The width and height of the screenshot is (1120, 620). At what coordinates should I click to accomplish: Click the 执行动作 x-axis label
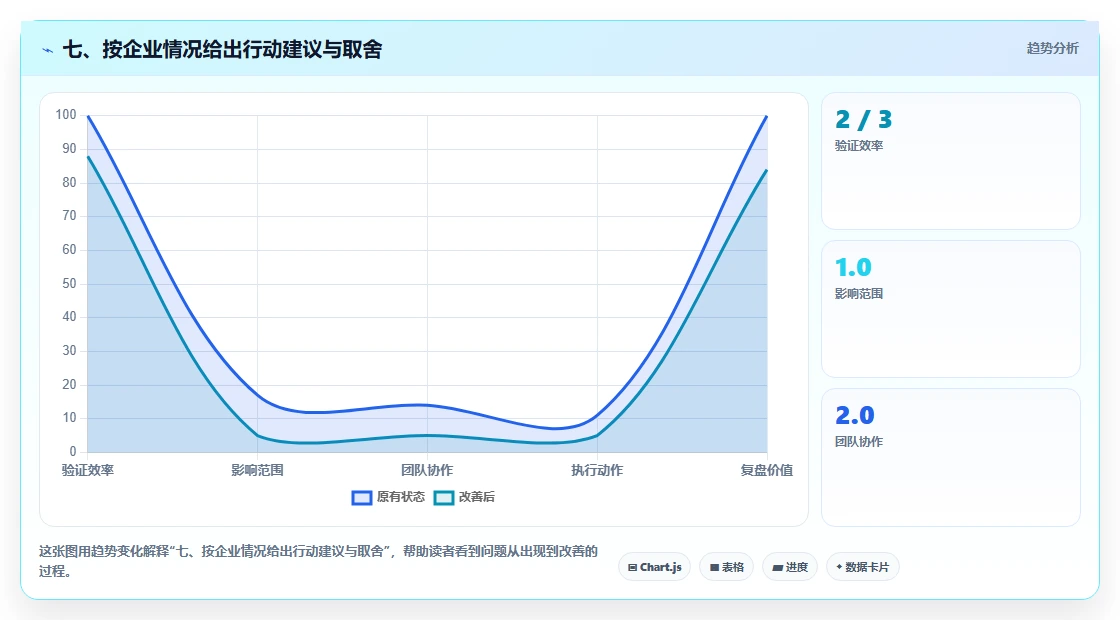(x=597, y=470)
